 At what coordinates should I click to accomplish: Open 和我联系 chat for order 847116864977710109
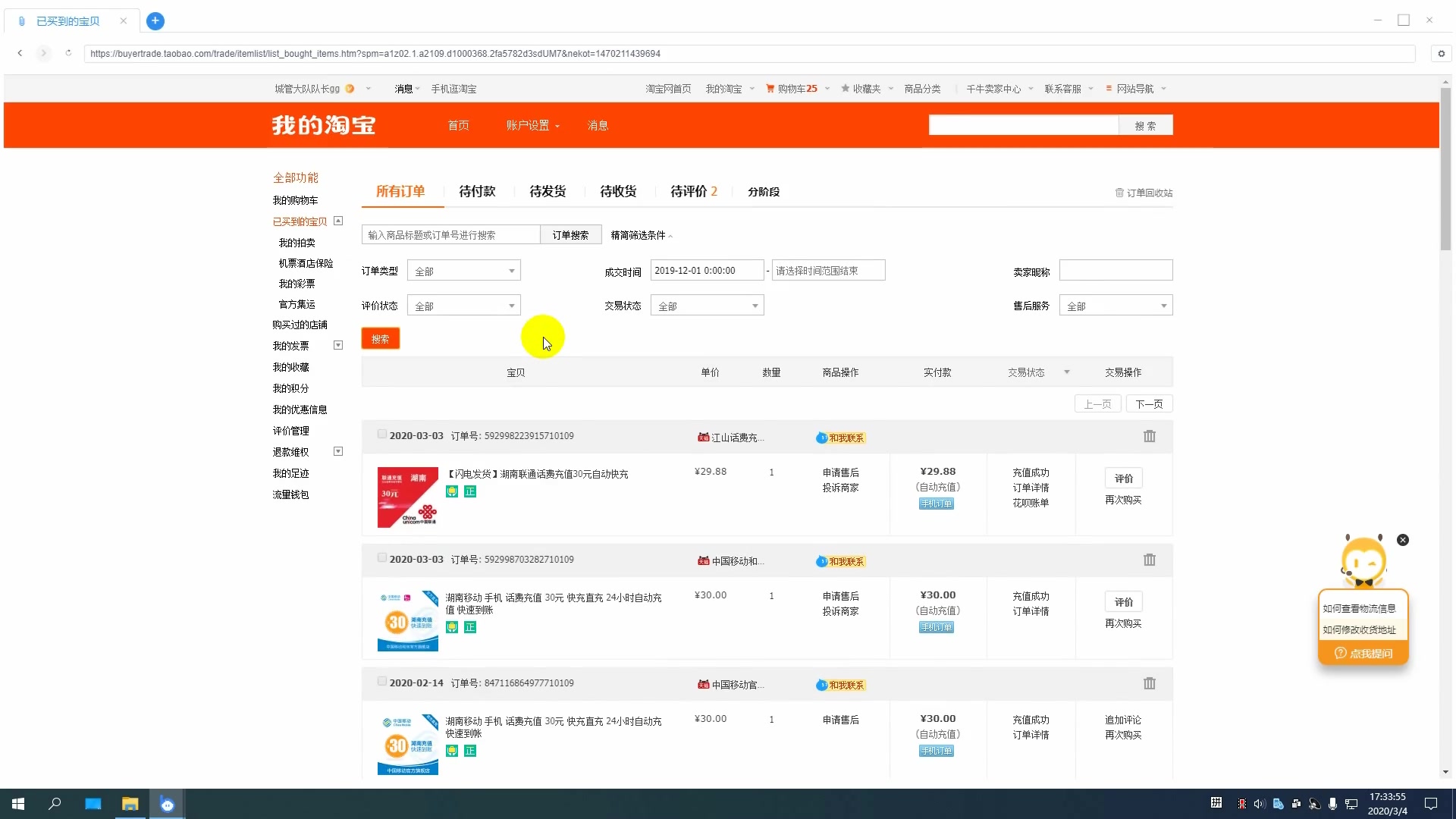click(840, 685)
